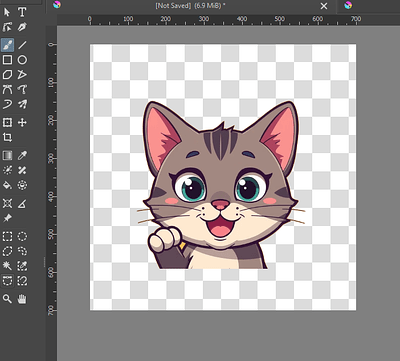Choose the Rectangular Selection tool
The image size is (400, 361).
7,236
